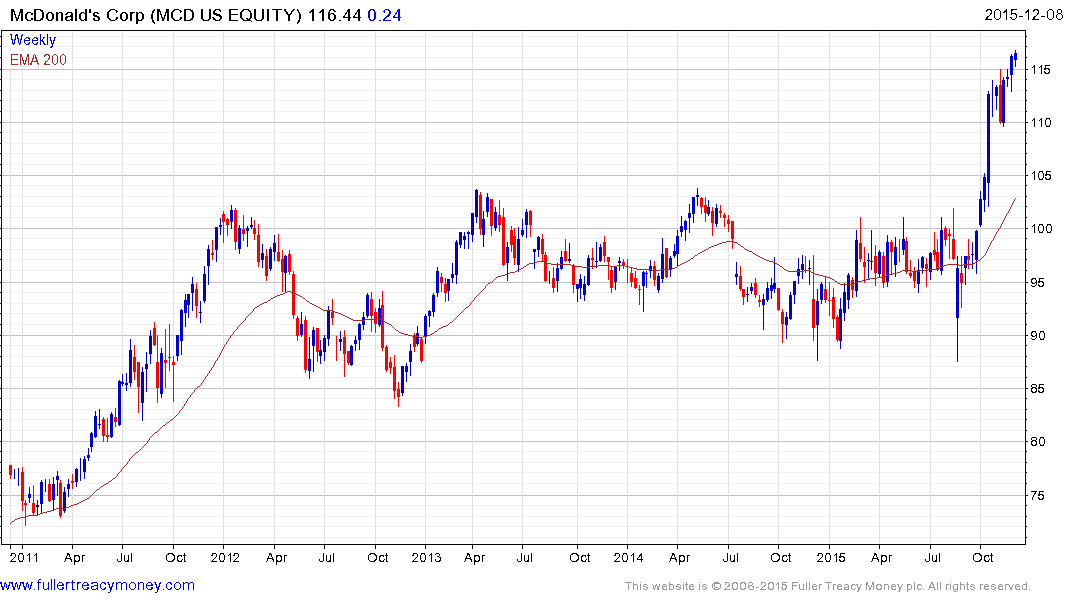The image size is (1075, 600).
Task: Click the '80' price axis label
Action: (1038, 442)
